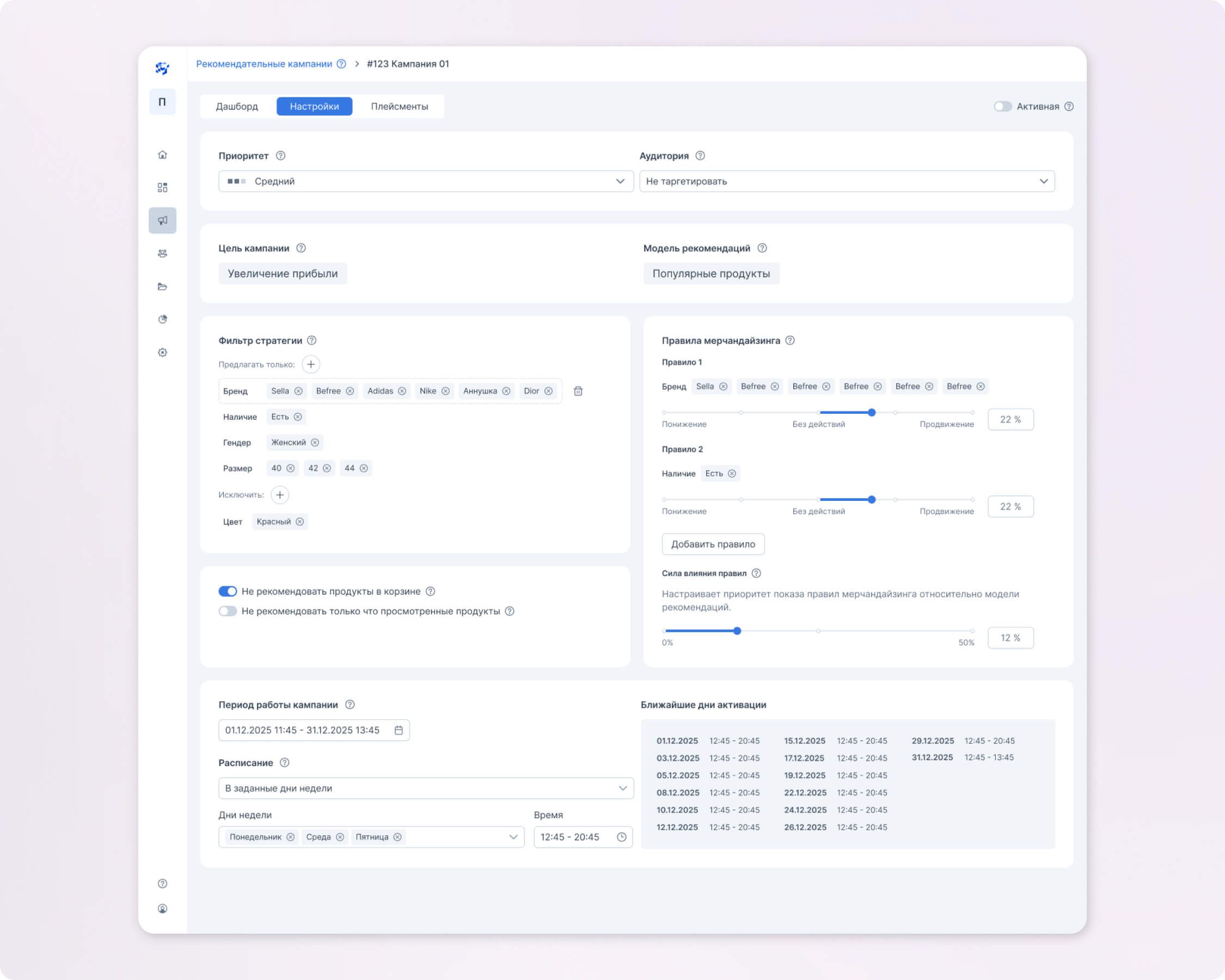This screenshot has height=980, width=1225.
Task: Switch to the Настройки tab
Action: 314,106
